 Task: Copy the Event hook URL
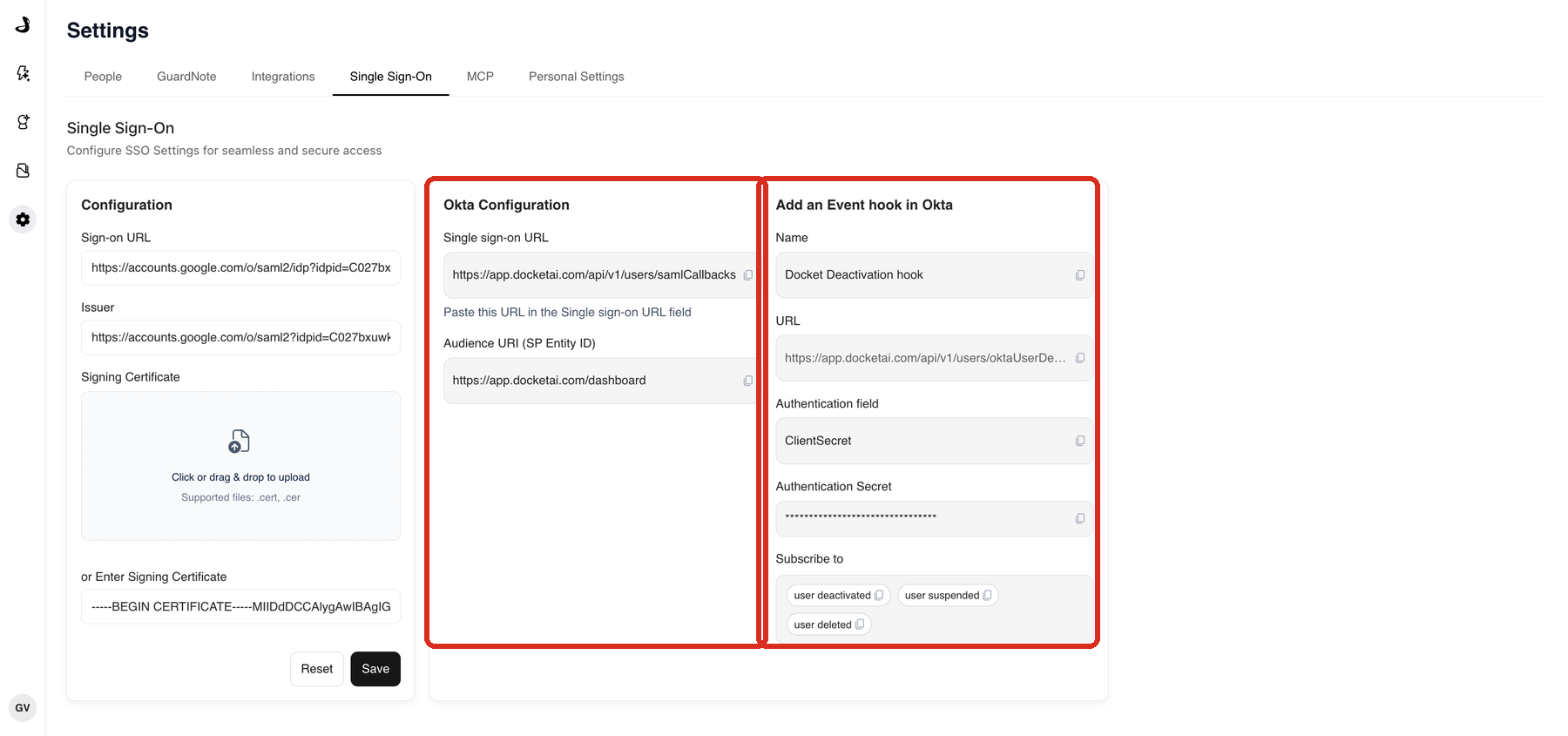[x=1080, y=358]
